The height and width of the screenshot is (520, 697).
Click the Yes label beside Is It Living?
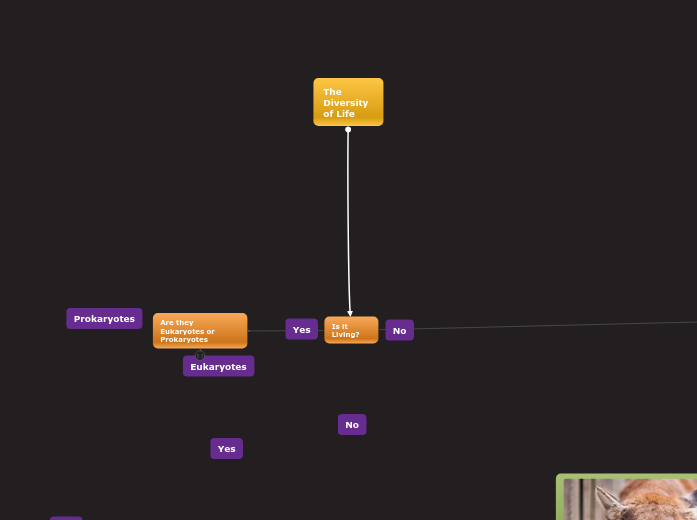pyautogui.click(x=301, y=330)
